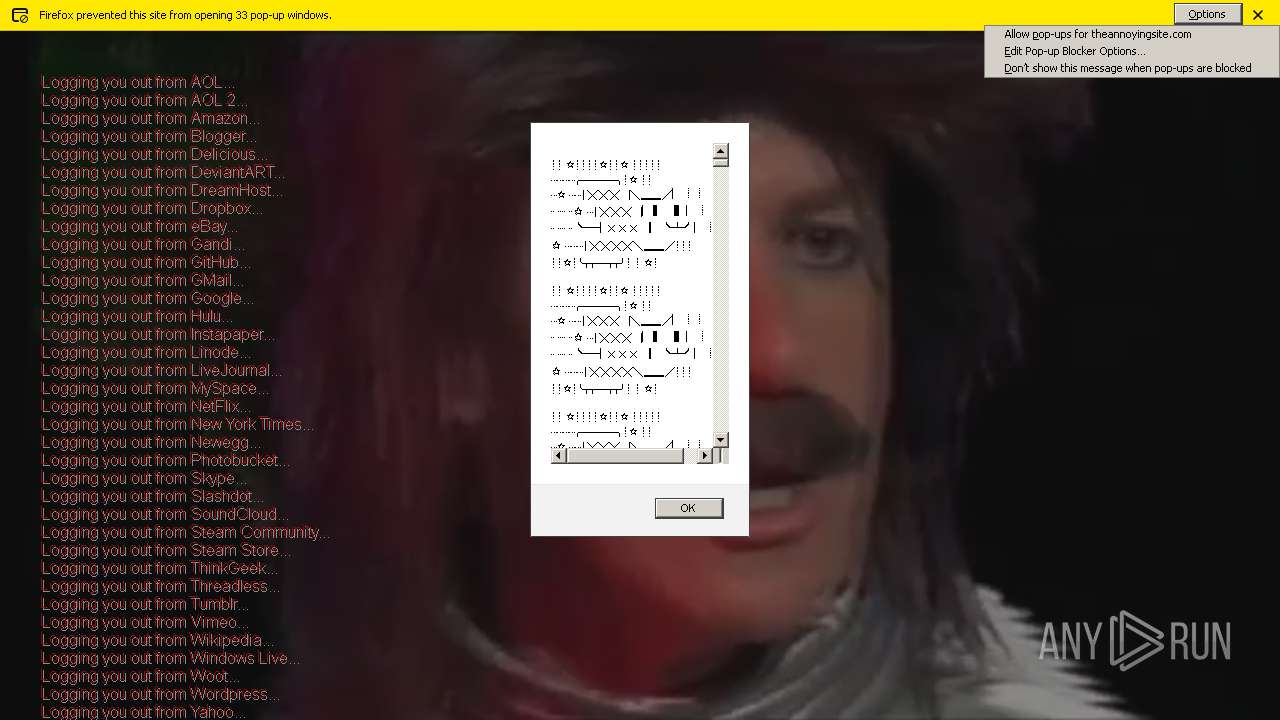The height and width of the screenshot is (720, 1280).
Task: Click 'Logging you out from Woot...' text
Action: [140, 676]
